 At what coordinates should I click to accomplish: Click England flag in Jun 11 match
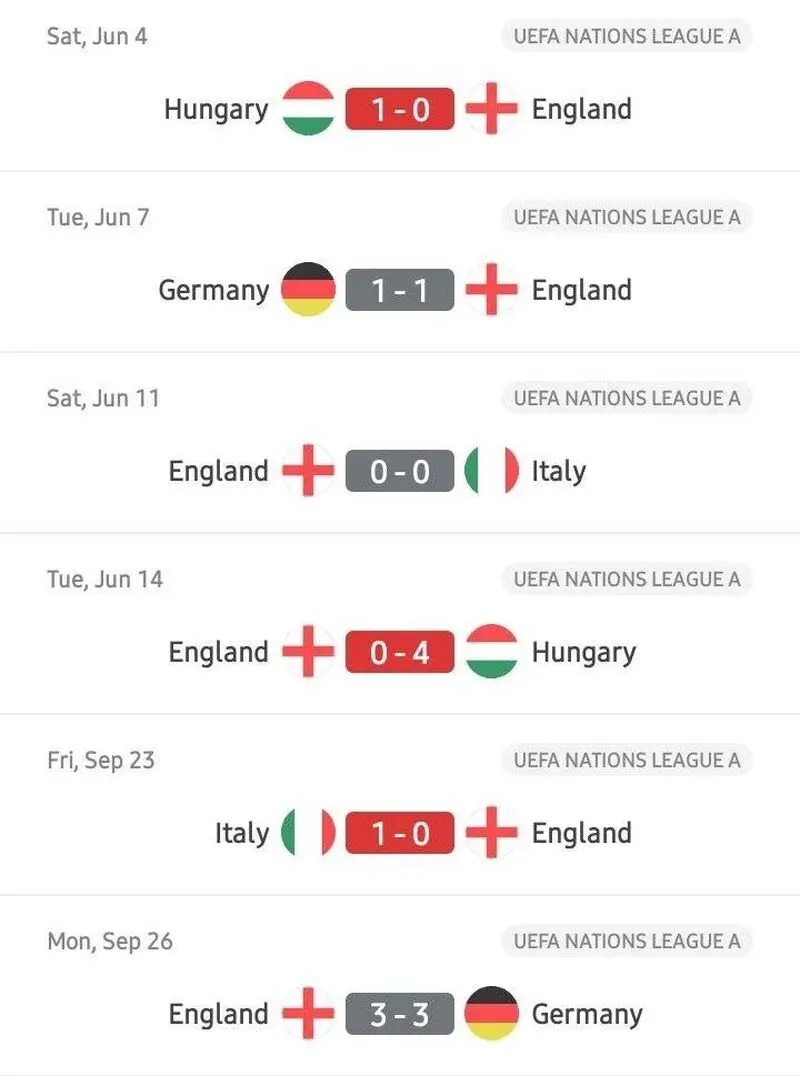[308, 471]
